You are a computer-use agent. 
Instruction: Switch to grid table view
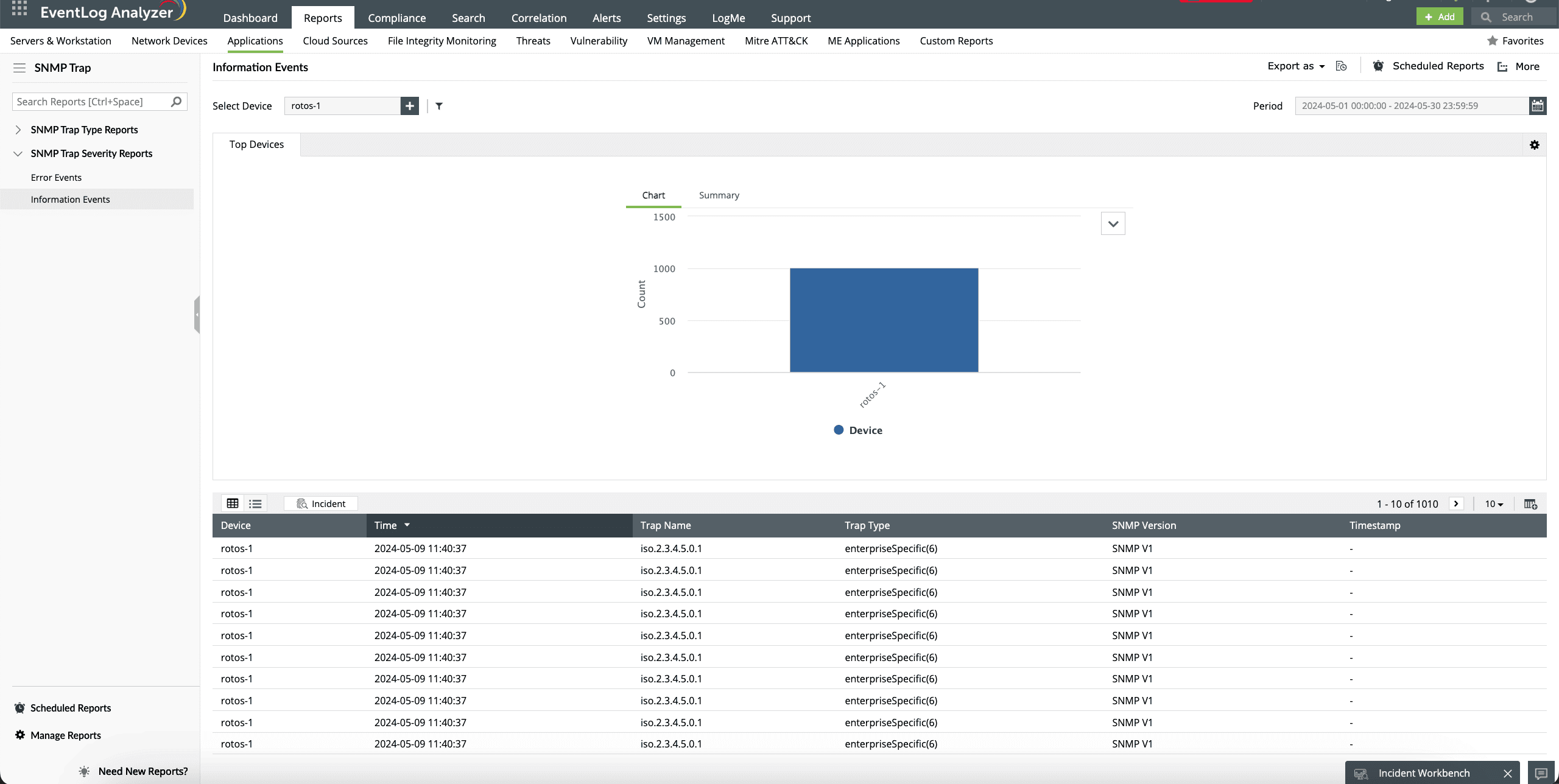pos(233,503)
